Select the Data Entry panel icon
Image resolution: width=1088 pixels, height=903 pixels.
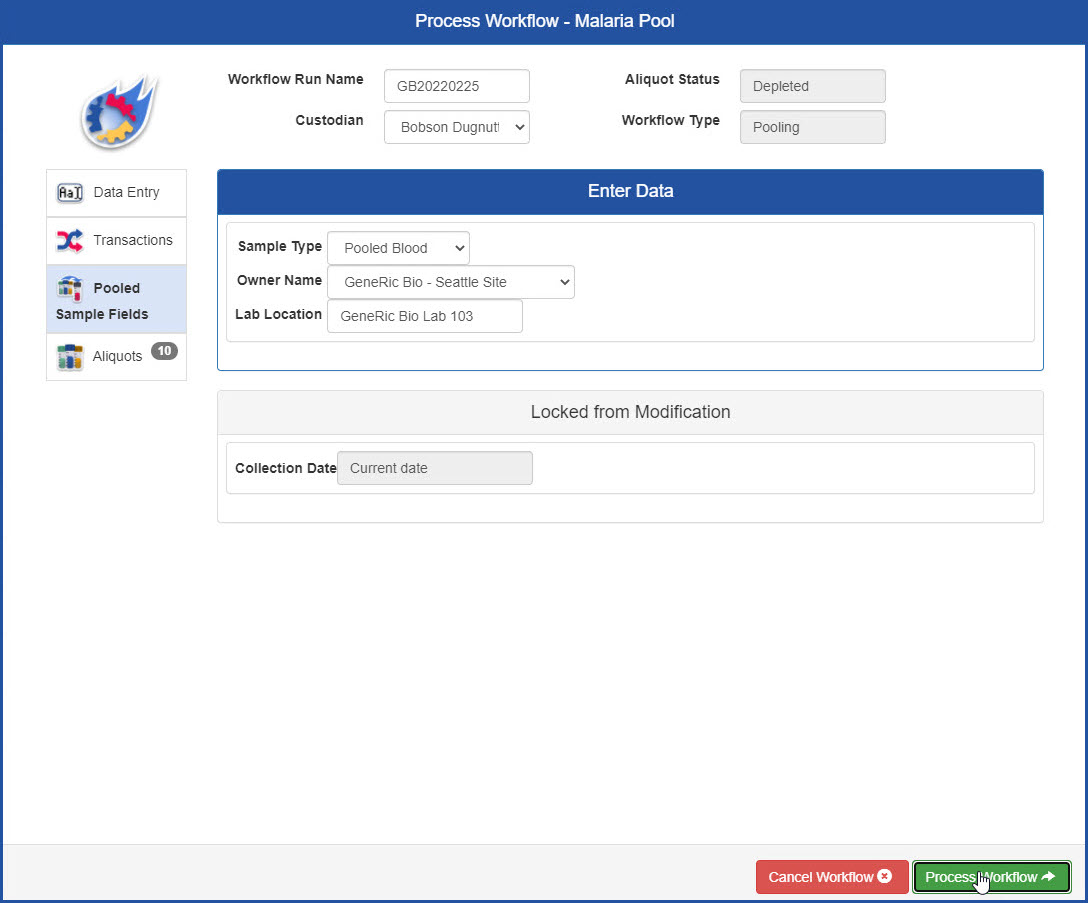(x=70, y=192)
